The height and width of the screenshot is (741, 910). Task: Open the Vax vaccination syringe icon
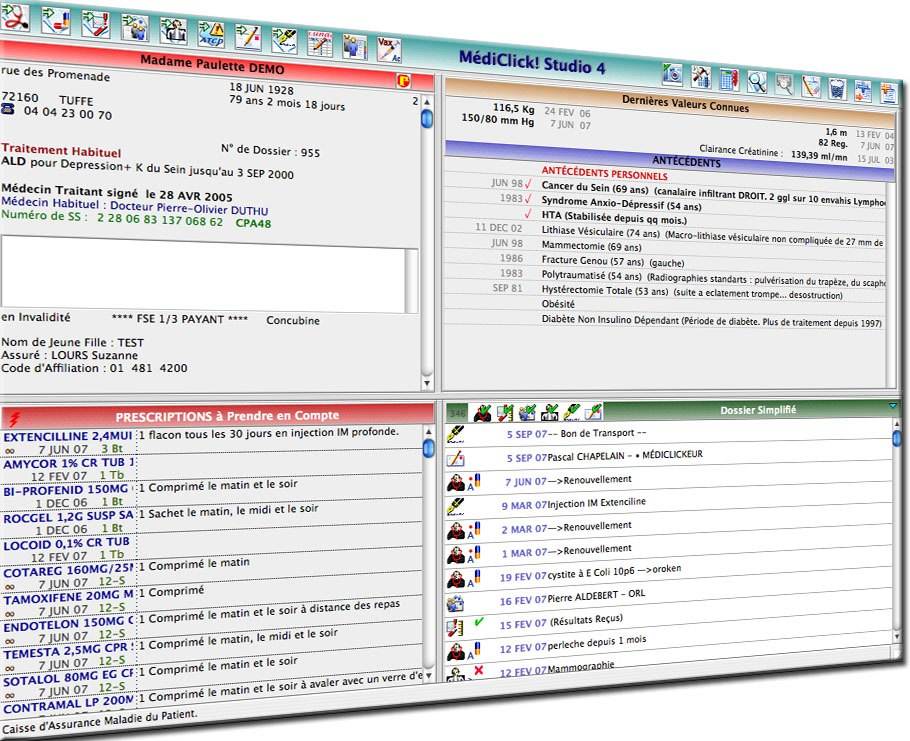pos(389,50)
